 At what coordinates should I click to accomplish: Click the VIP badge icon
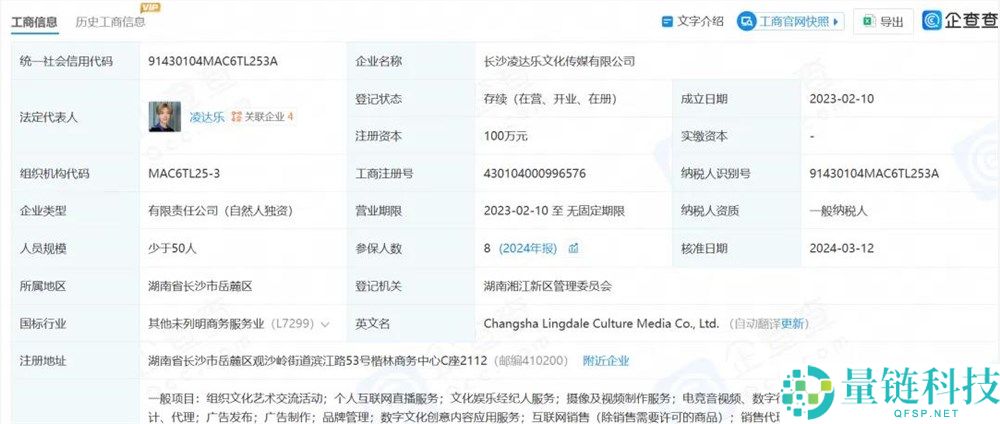pos(150,8)
